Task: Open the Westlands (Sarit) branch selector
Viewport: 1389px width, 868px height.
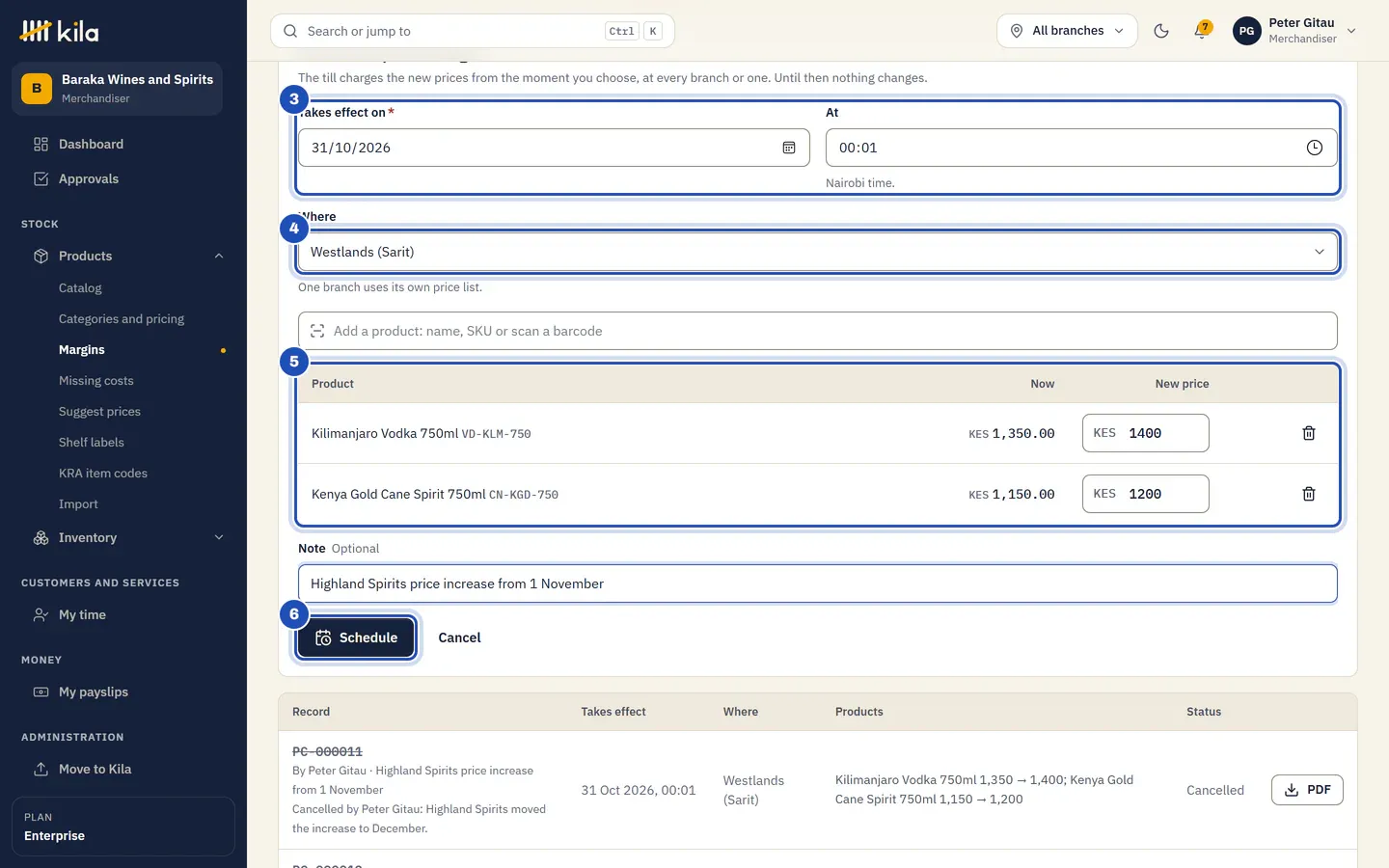Action: pyautogui.click(x=817, y=252)
